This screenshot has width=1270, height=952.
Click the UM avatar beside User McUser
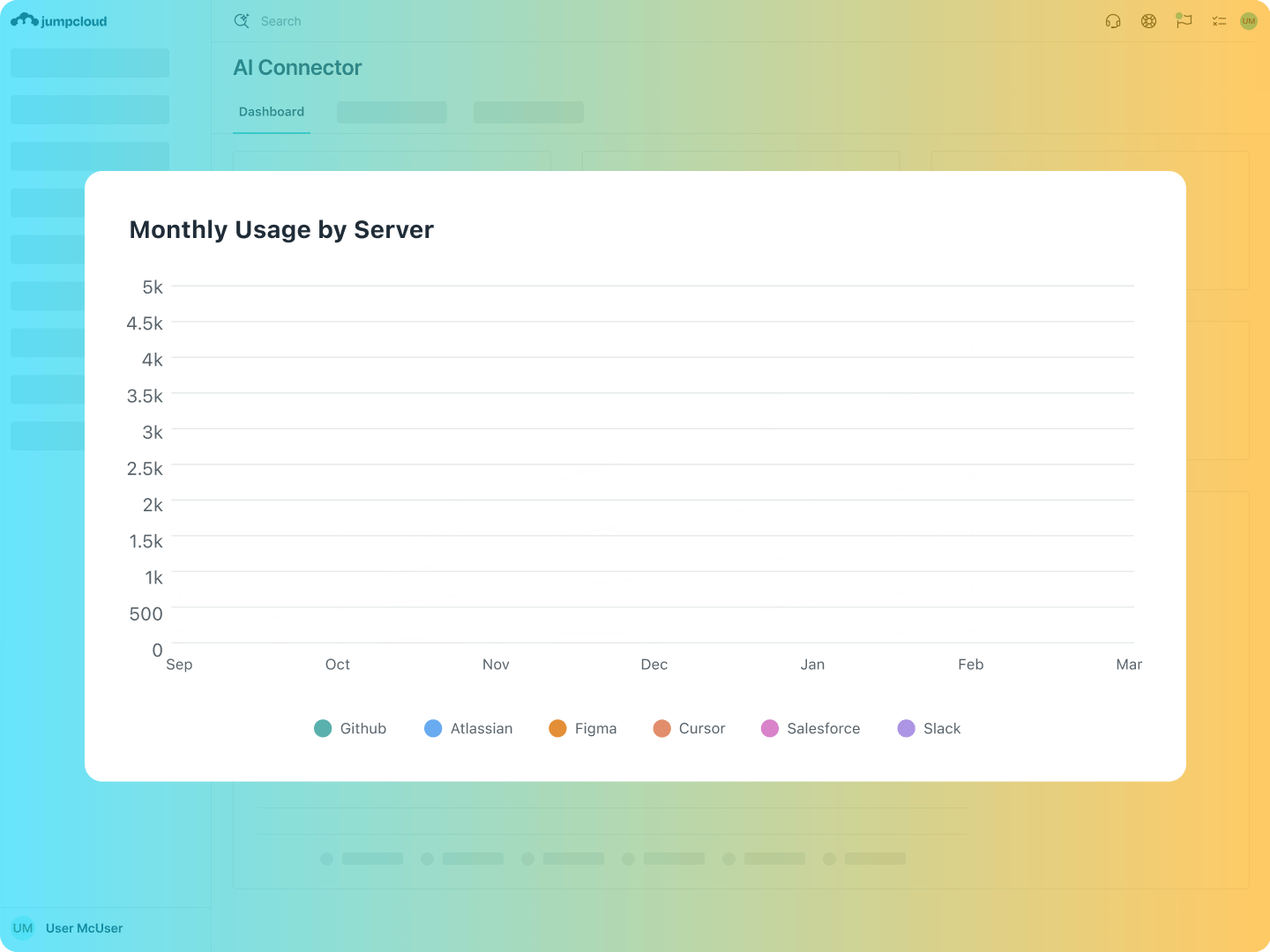(23, 928)
